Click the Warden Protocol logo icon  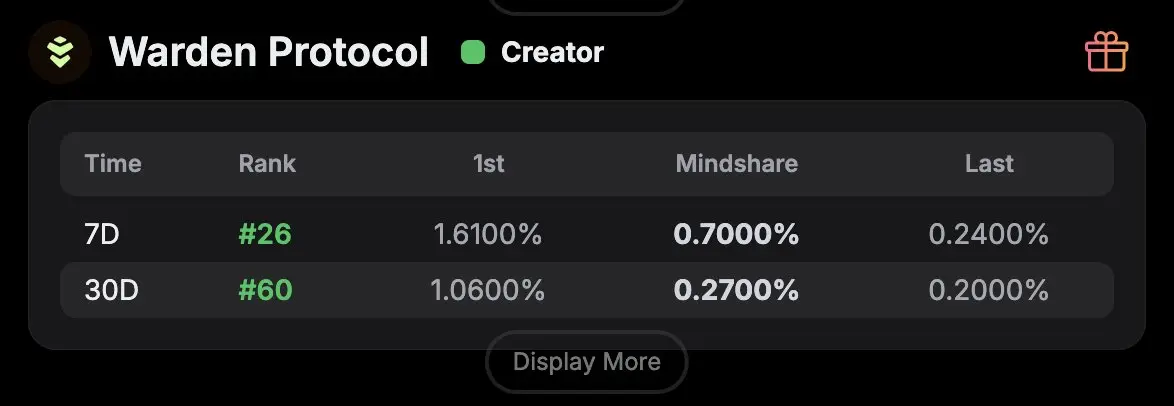(x=60, y=52)
